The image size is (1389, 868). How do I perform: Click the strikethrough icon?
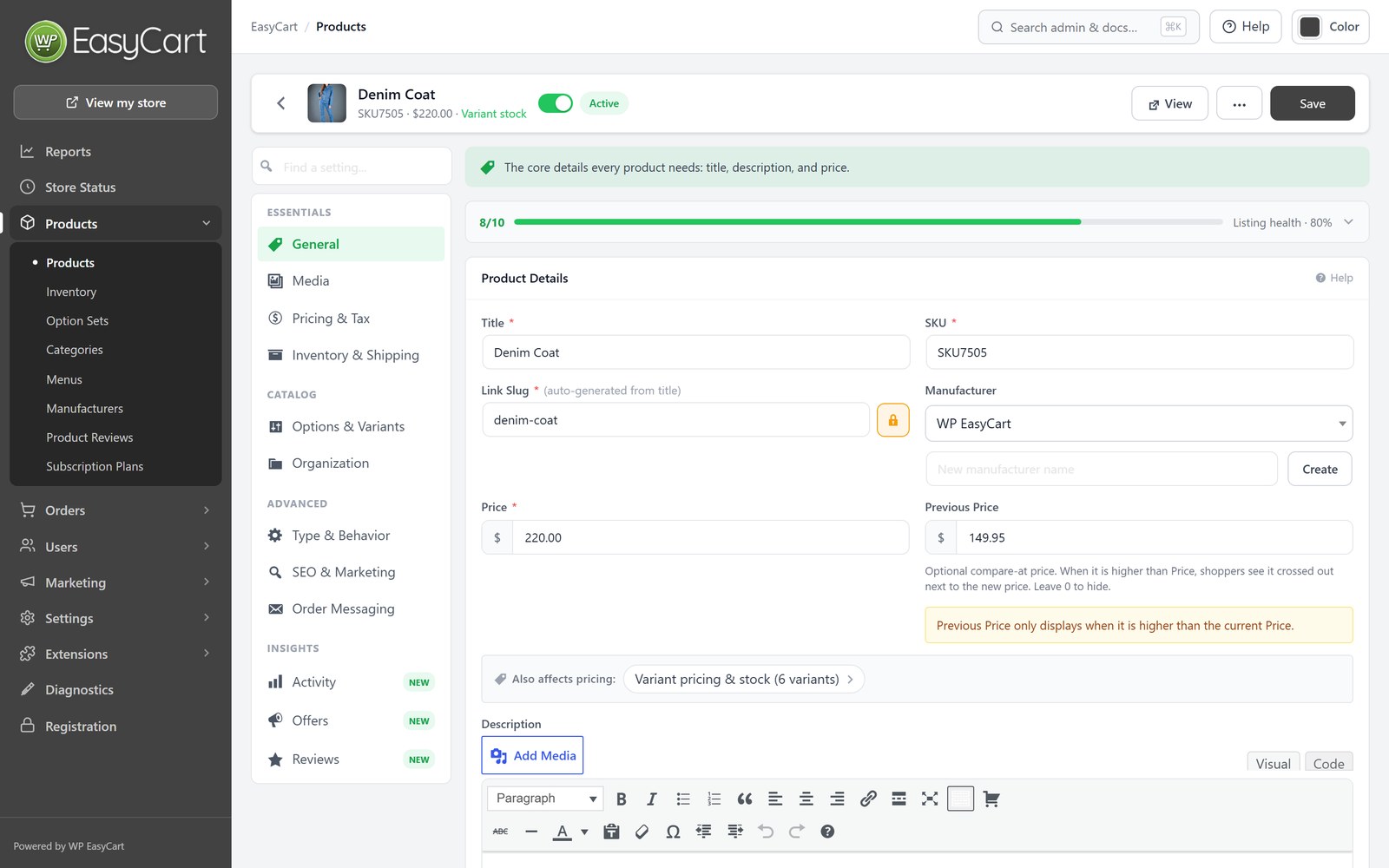tap(501, 832)
